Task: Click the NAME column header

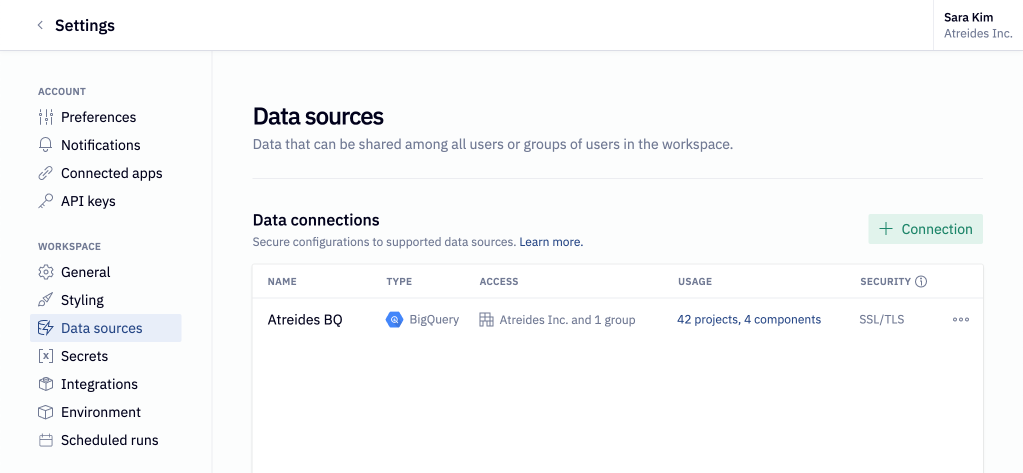Action: [x=282, y=282]
